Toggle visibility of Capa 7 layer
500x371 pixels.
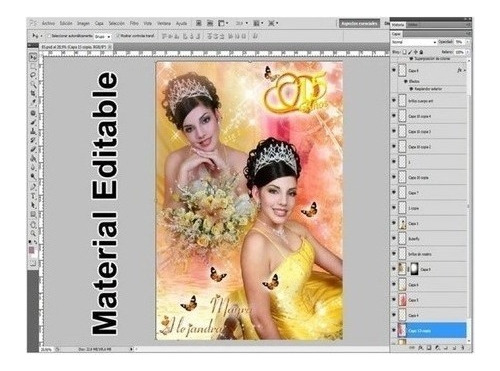pyautogui.click(x=394, y=193)
